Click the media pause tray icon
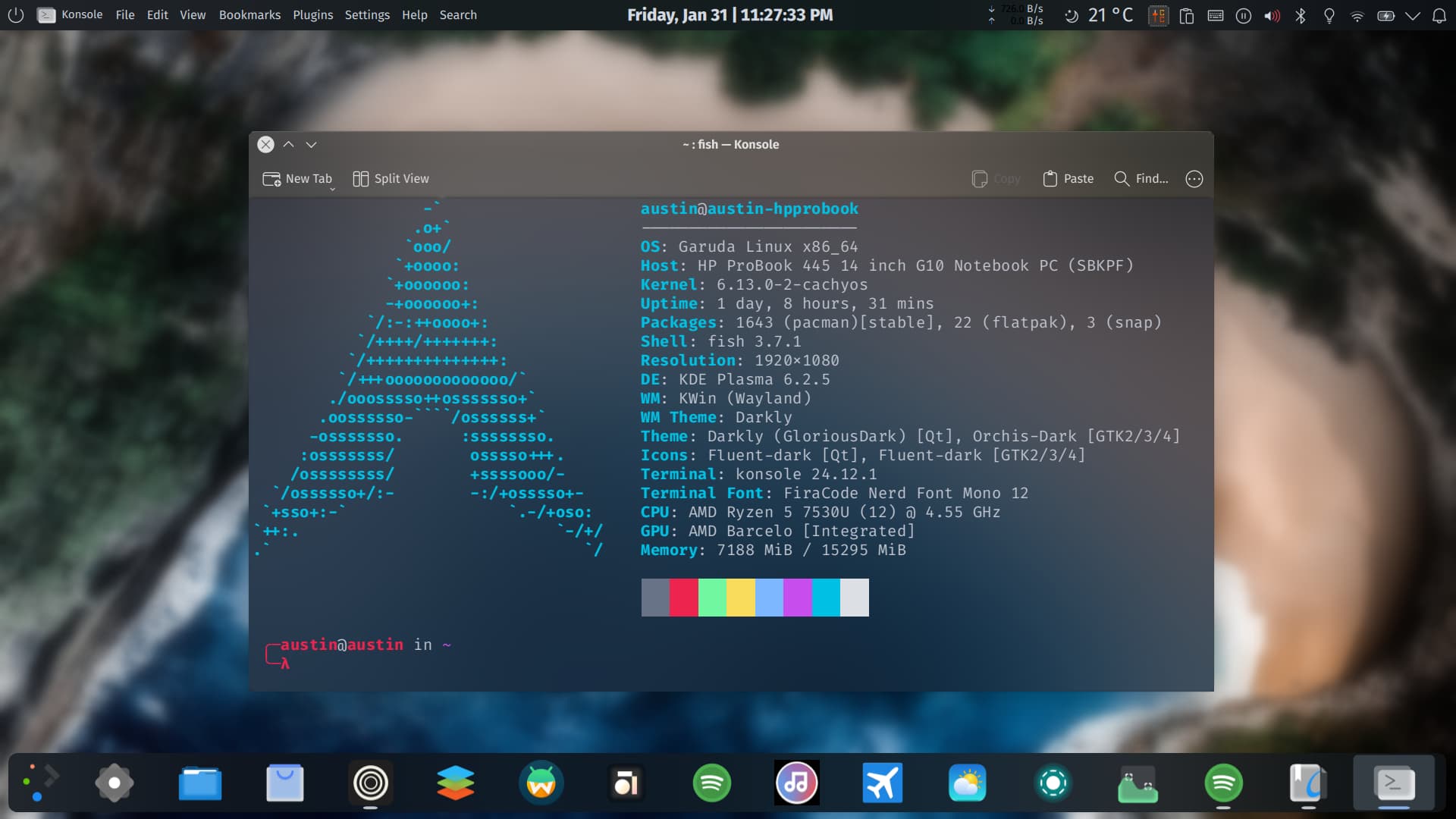The image size is (1456, 819). 1244,15
